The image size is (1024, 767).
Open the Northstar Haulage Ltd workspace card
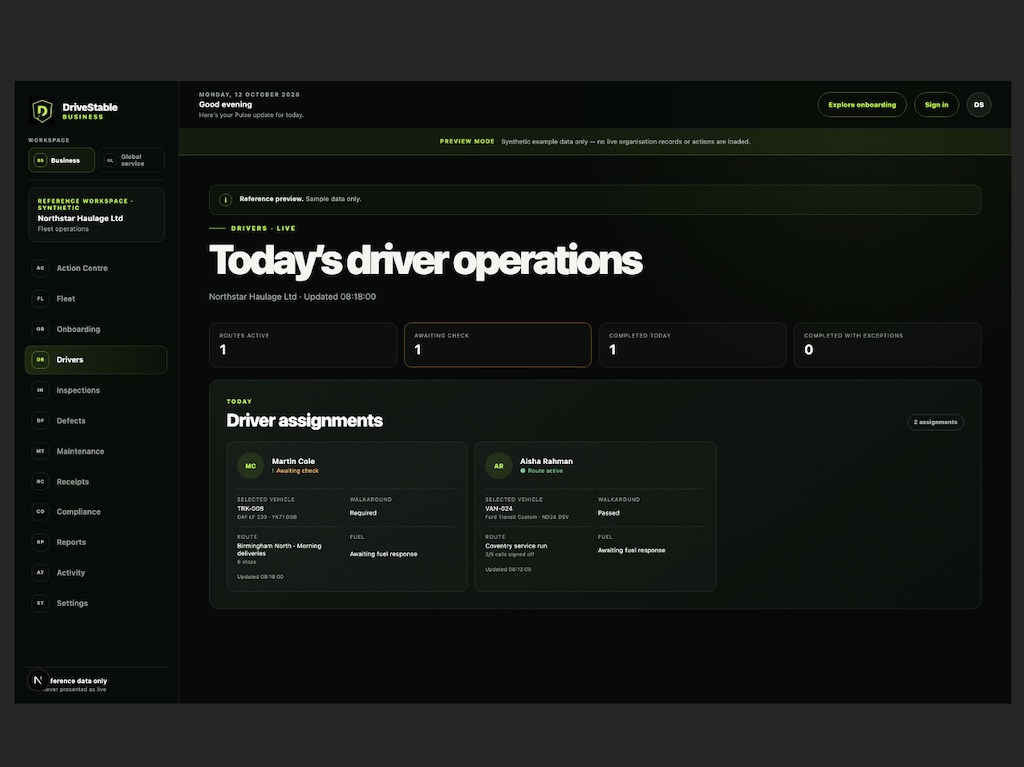pyautogui.click(x=96, y=215)
